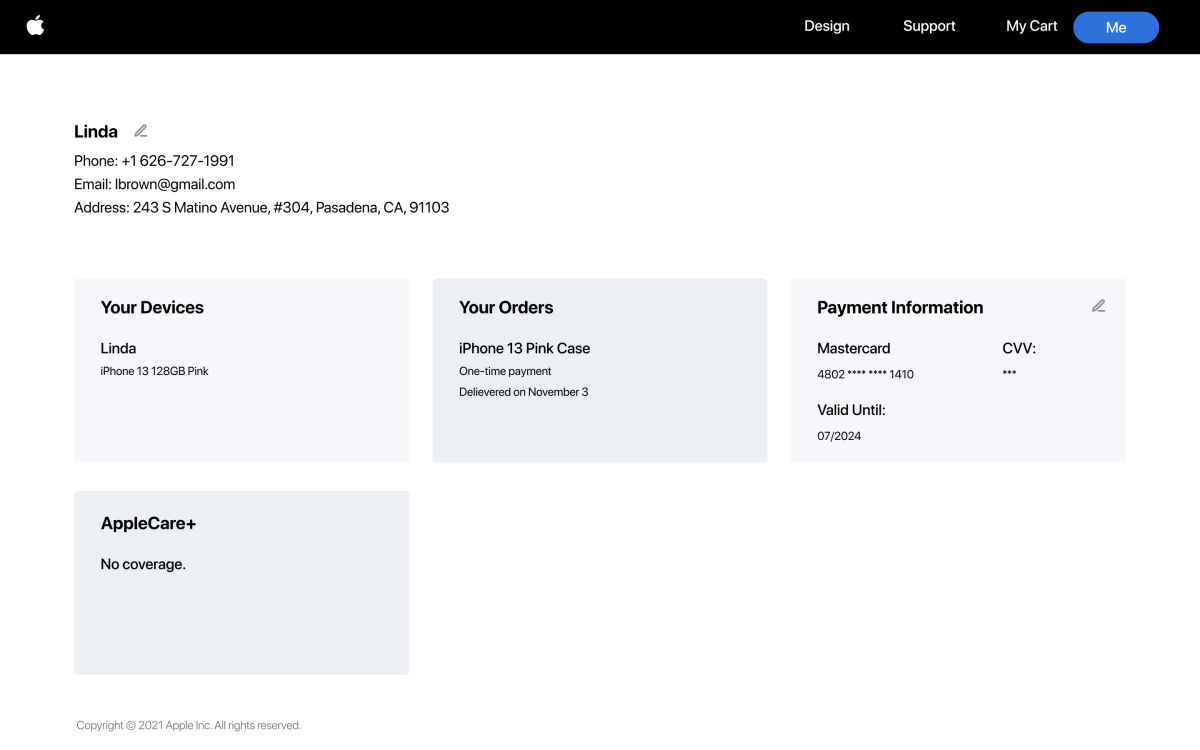This screenshot has width=1200, height=750.
Task: Click iPhone 13 128GB Pink device text
Action: (x=154, y=371)
